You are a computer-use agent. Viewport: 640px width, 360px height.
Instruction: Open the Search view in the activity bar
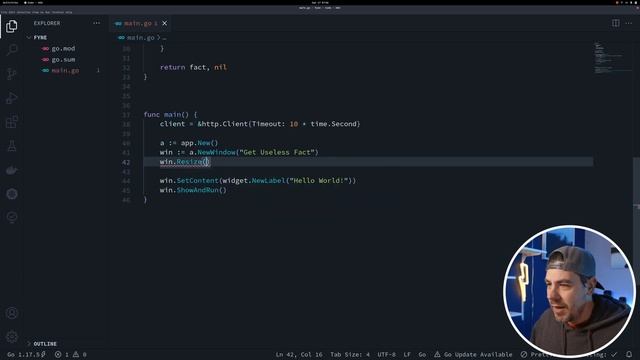[x=11, y=50]
